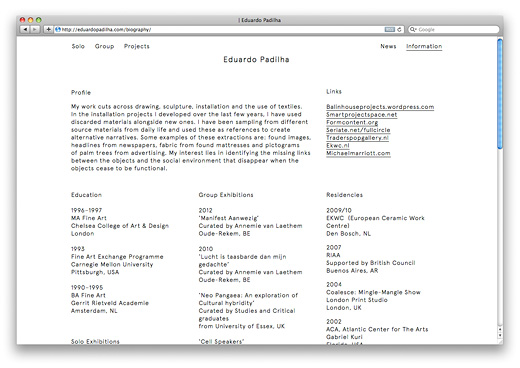Click the browser forward arrow button
520x368 pixels.
[x=35, y=29]
